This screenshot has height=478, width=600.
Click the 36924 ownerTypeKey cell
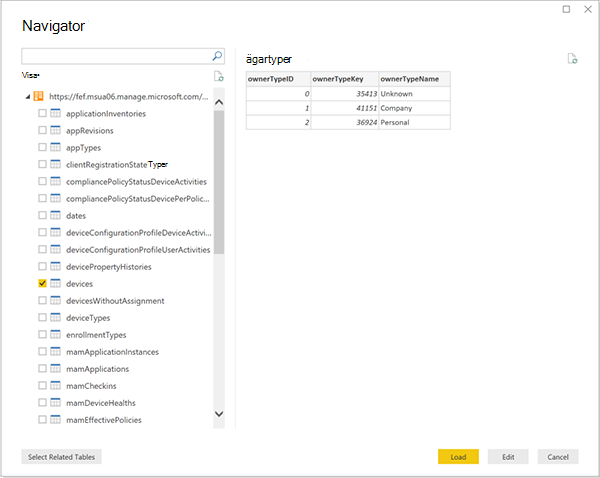[x=344, y=122]
